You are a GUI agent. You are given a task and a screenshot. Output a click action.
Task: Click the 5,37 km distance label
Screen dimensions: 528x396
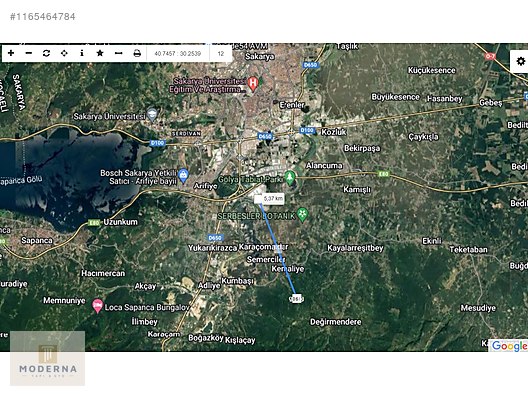[x=273, y=199]
